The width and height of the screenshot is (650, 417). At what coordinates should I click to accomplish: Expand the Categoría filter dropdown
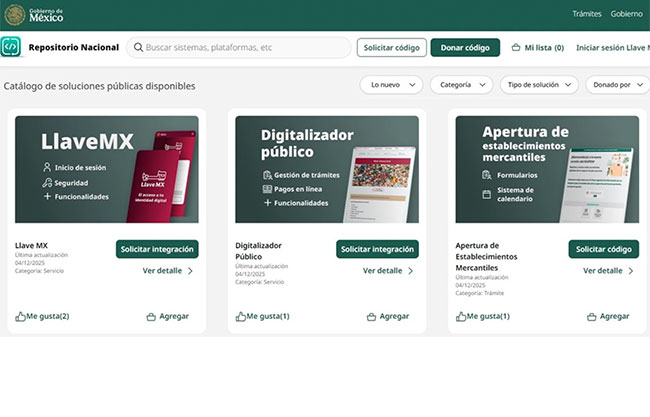(461, 85)
